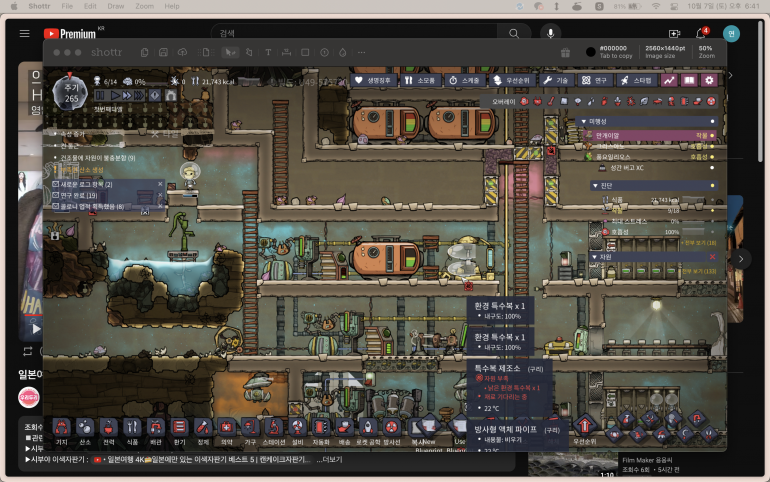
Task: Toggle the power overlay icon
Action: [537, 102]
